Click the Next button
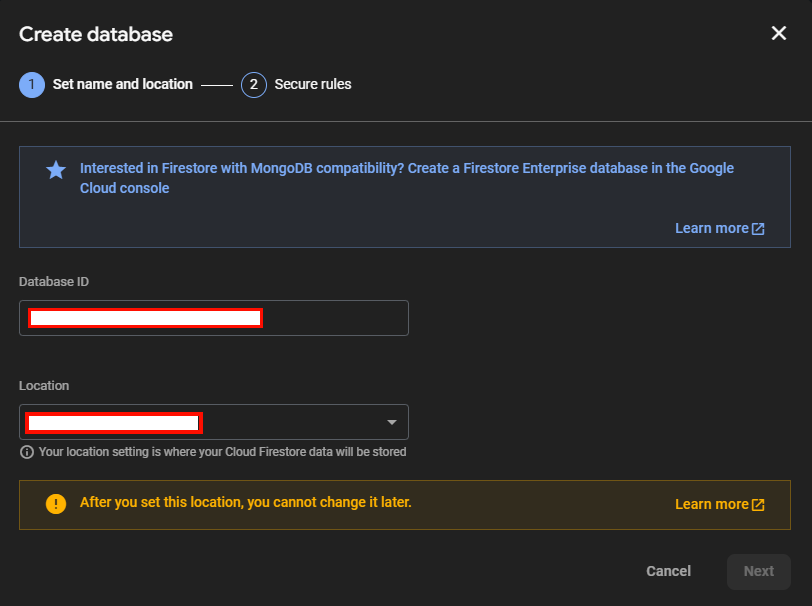The height and width of the screenshot is (606, 812). 758,571
